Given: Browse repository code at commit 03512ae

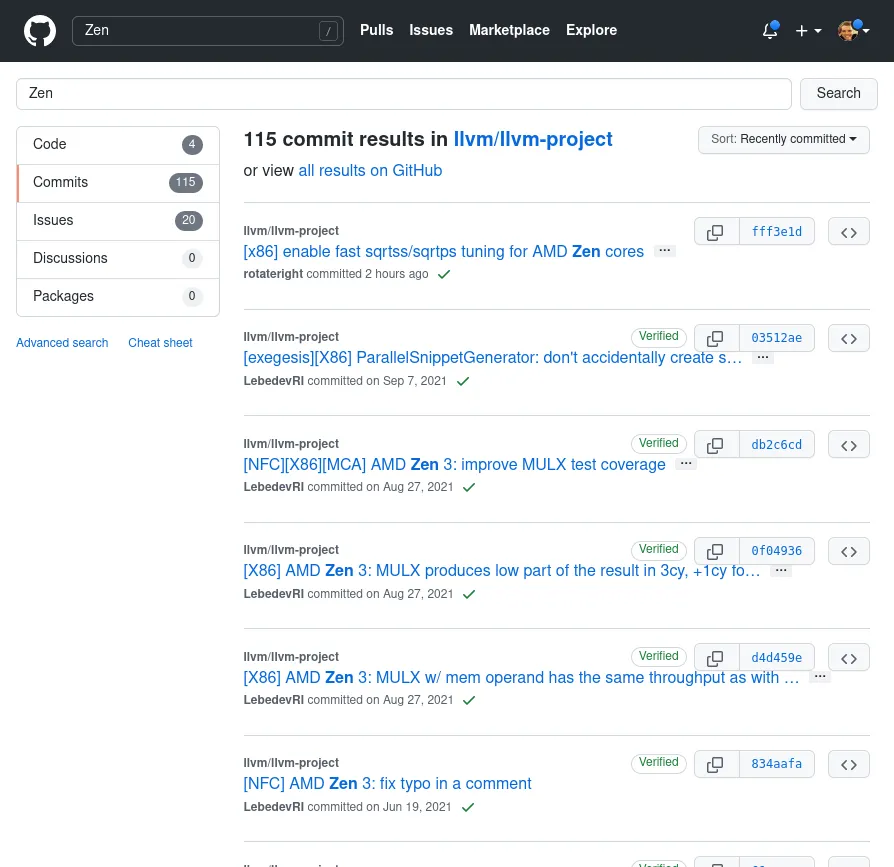Looking at the screenshot, I should (x=849, y=338).
